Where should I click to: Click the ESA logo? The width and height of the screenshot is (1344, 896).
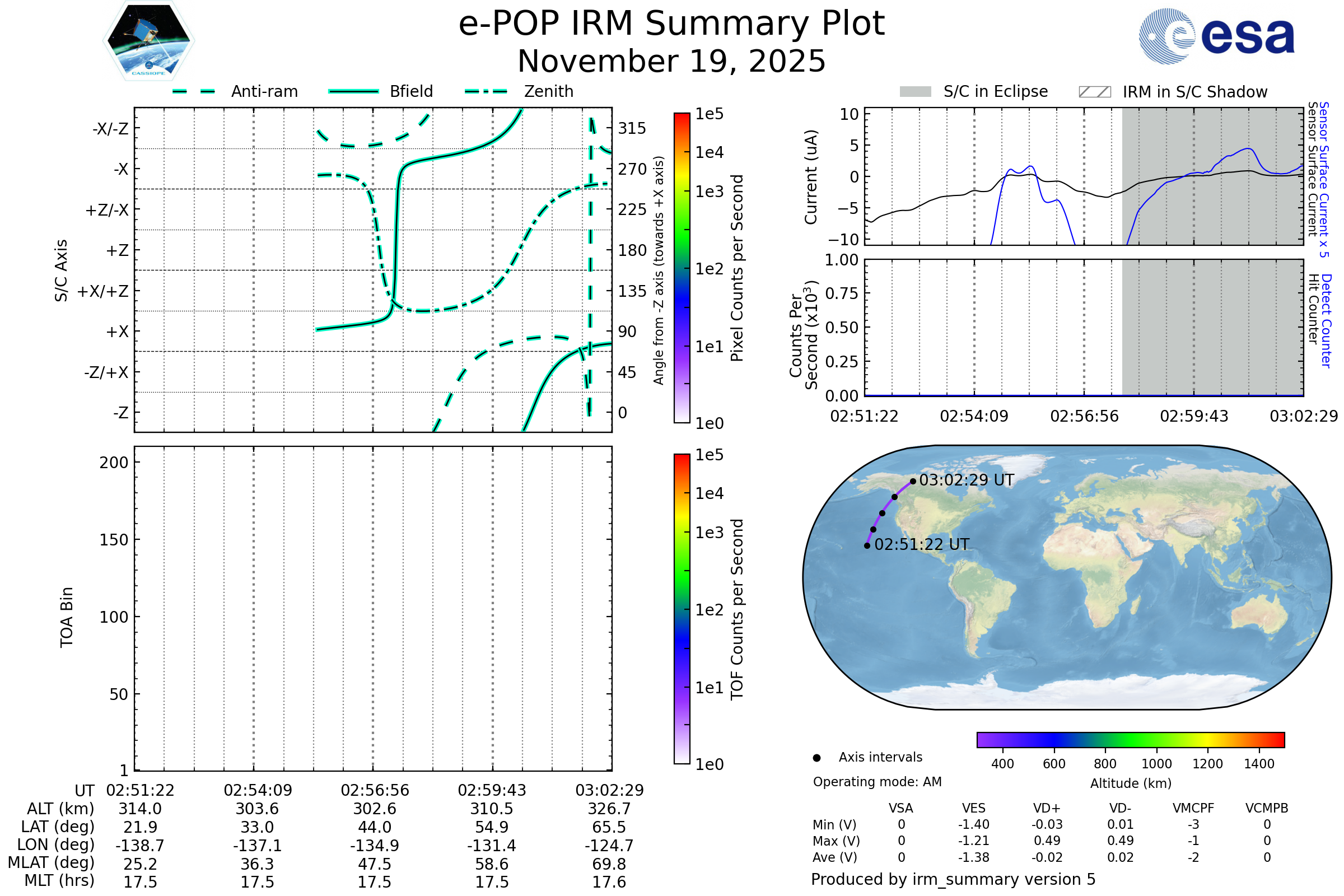click(x=1216, y=36)
